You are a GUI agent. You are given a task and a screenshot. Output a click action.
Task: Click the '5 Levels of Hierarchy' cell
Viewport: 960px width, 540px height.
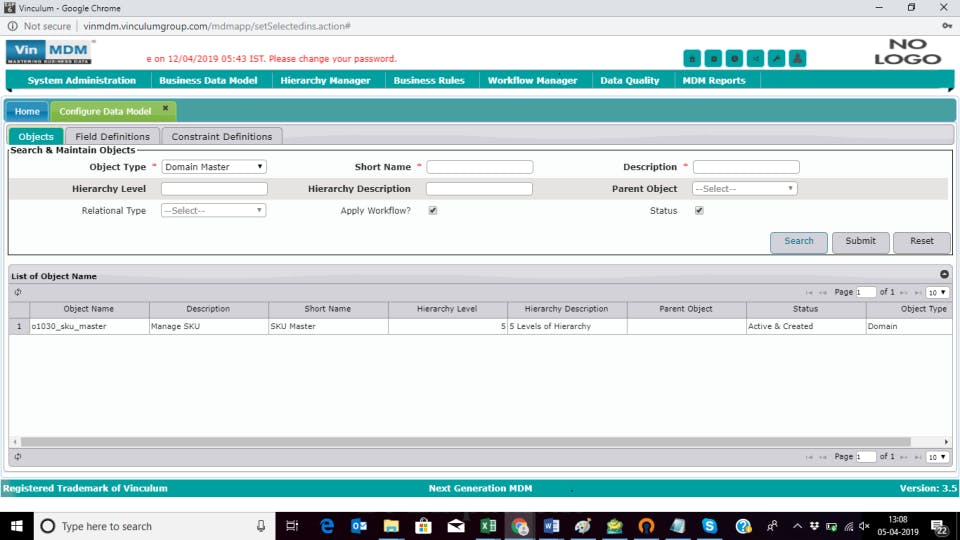coord(566,326)
